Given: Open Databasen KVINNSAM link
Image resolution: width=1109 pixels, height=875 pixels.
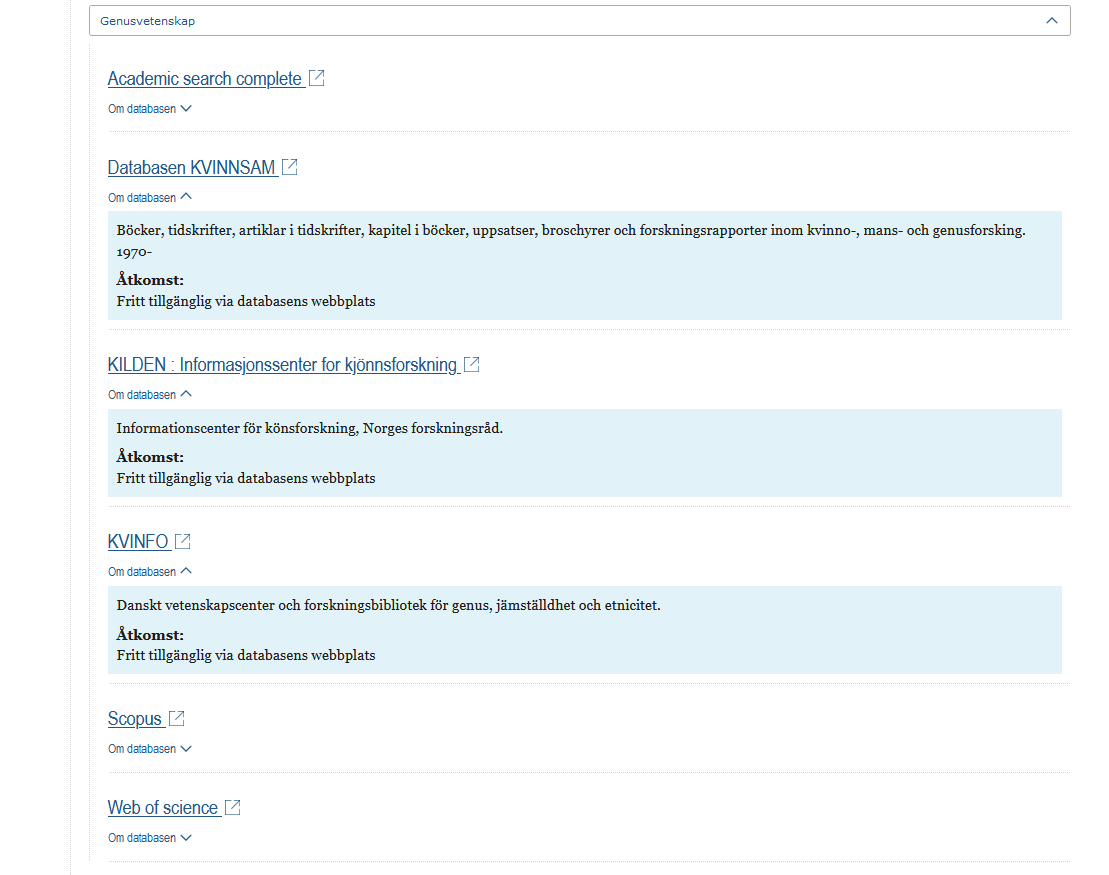Looking at the screenshot, I should (x=191, y=168).
